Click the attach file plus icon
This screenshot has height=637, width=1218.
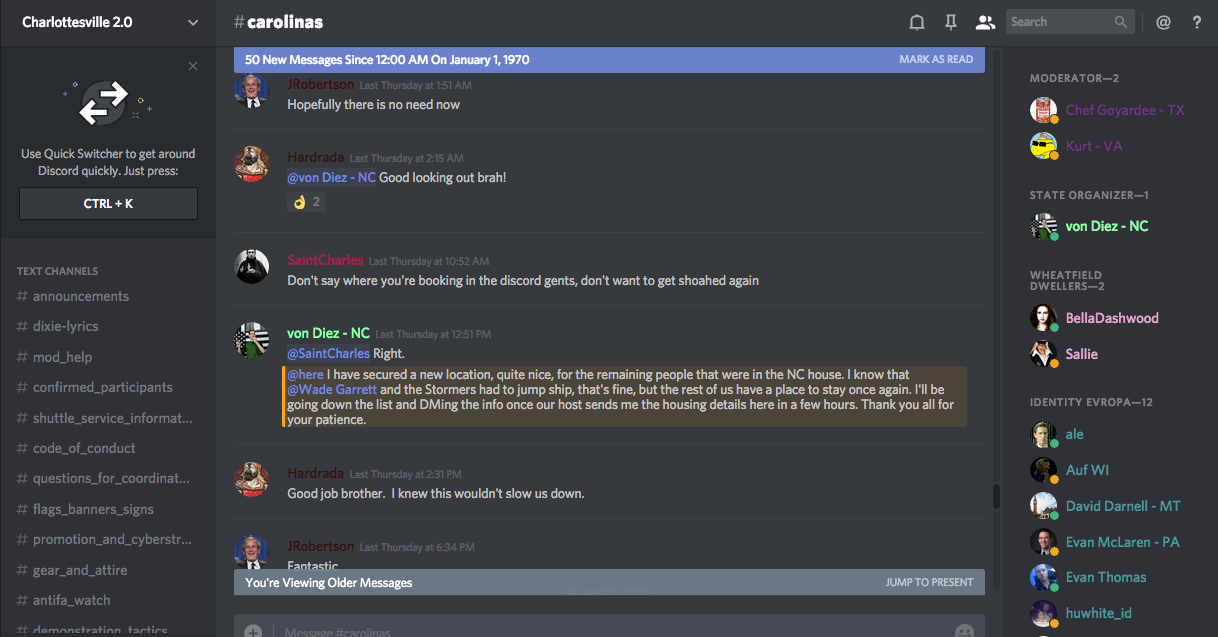pos(253,631)
